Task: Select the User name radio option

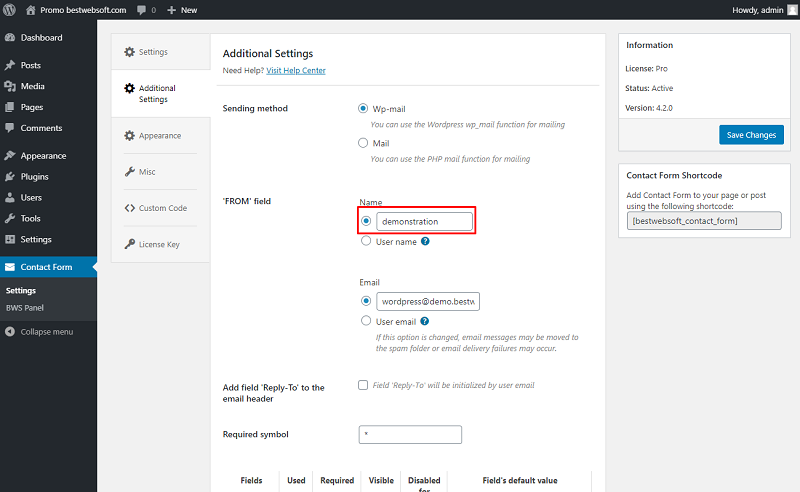Action: click(x=366, y=241)
